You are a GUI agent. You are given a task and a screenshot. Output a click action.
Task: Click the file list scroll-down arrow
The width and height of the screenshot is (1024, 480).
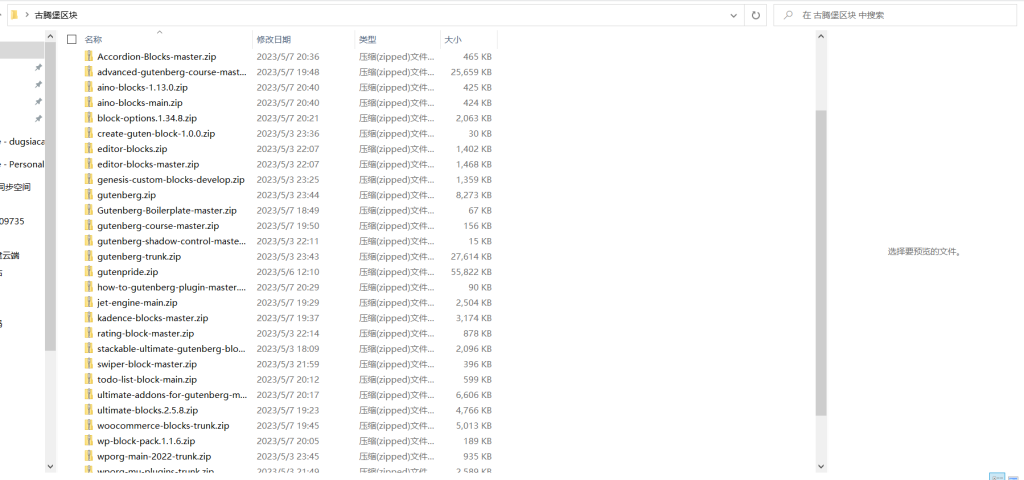821,466
